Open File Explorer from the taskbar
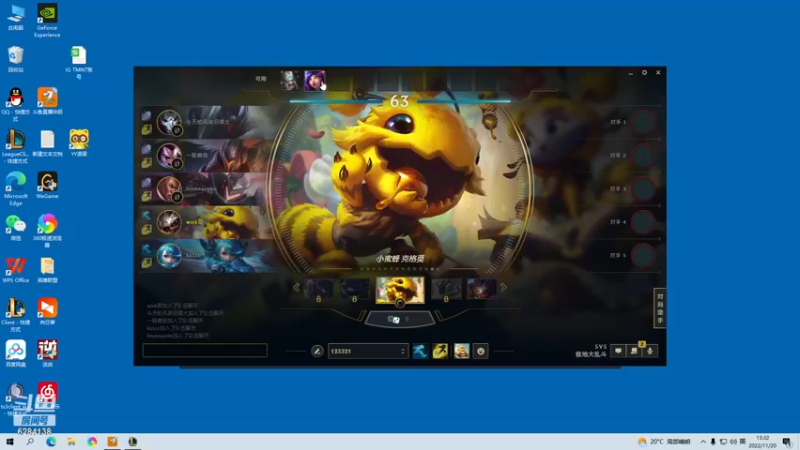 (x=71, y=442)
